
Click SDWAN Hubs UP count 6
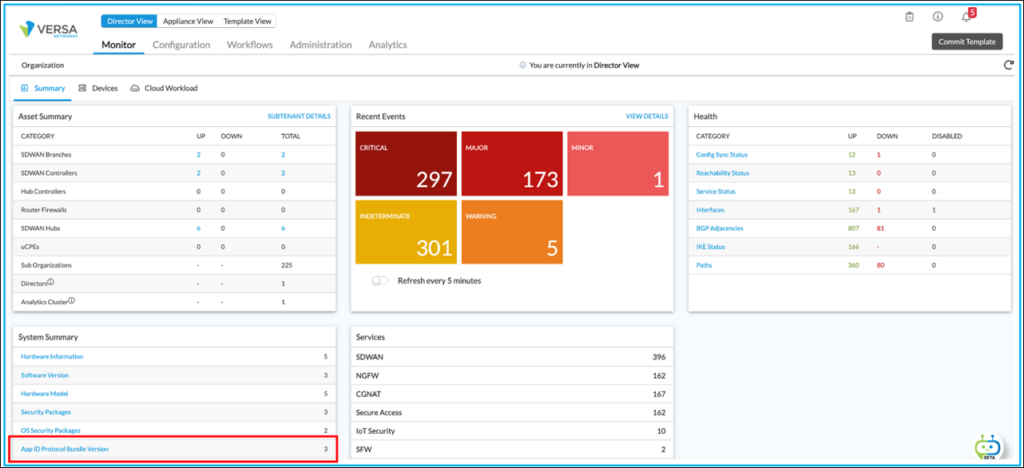click(199, 228)
